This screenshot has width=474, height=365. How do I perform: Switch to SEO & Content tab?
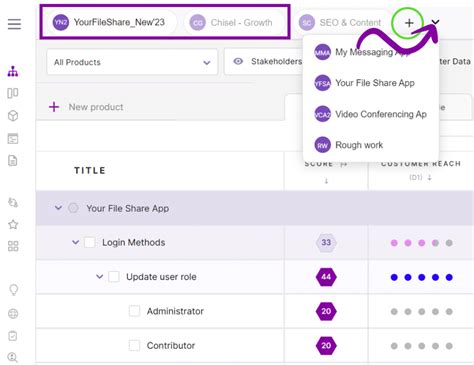point(342,23)
